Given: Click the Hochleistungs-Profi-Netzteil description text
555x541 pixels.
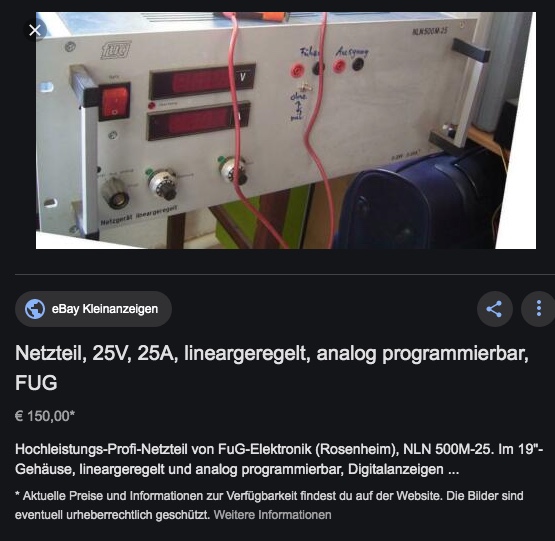Looking at the screenshot, I should tap(279, 459).
